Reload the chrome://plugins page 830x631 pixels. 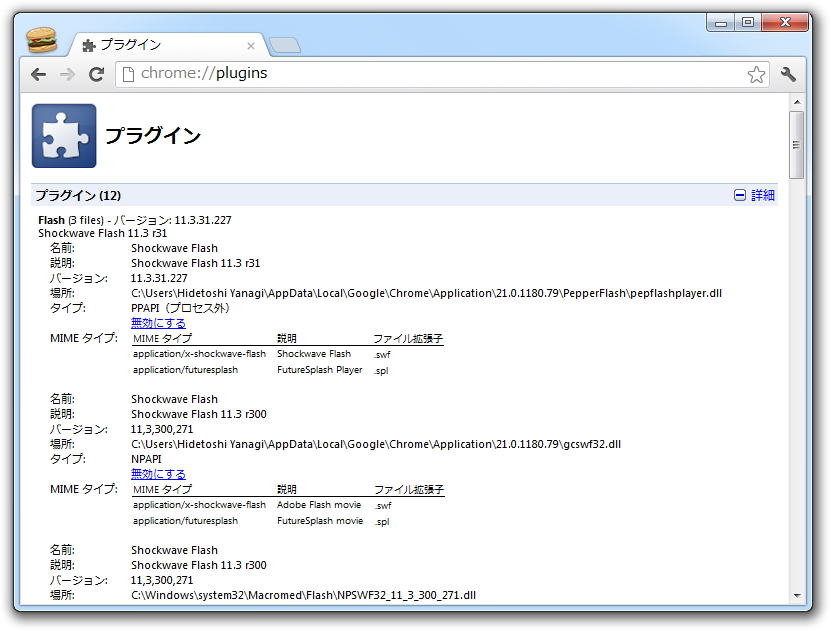[97, 73]
